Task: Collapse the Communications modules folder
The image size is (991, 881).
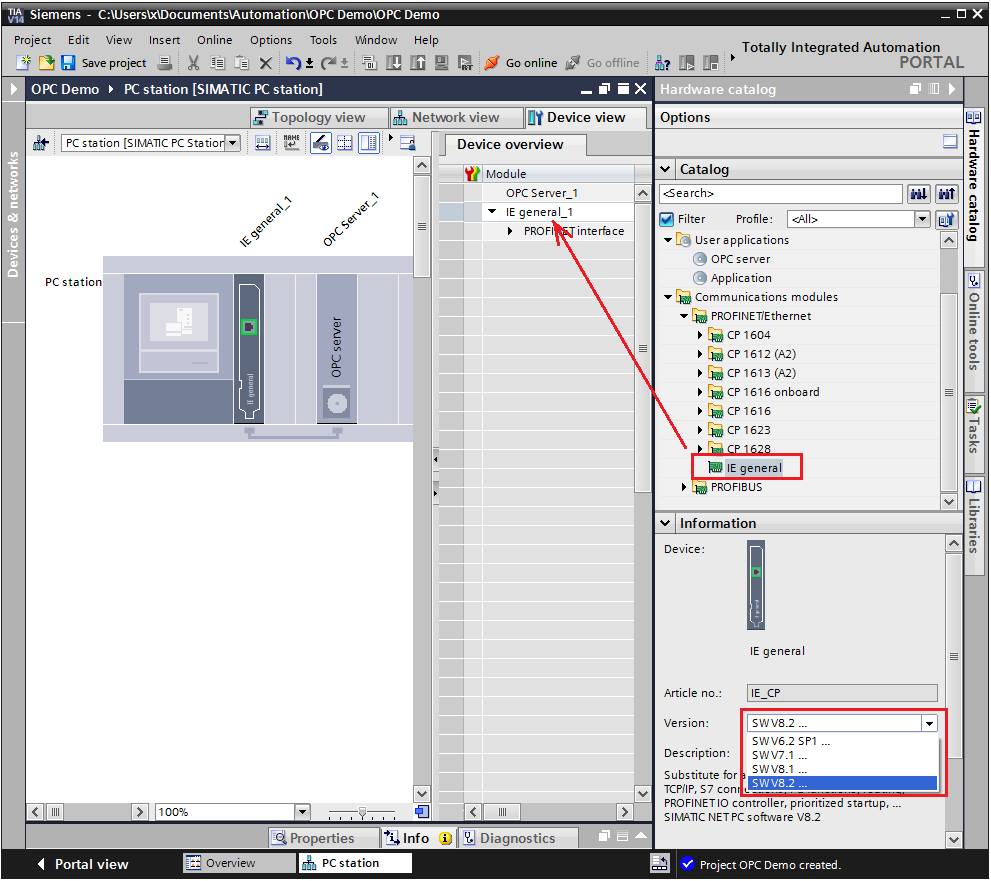Action: pyautogui.click(x=667, y=297)
